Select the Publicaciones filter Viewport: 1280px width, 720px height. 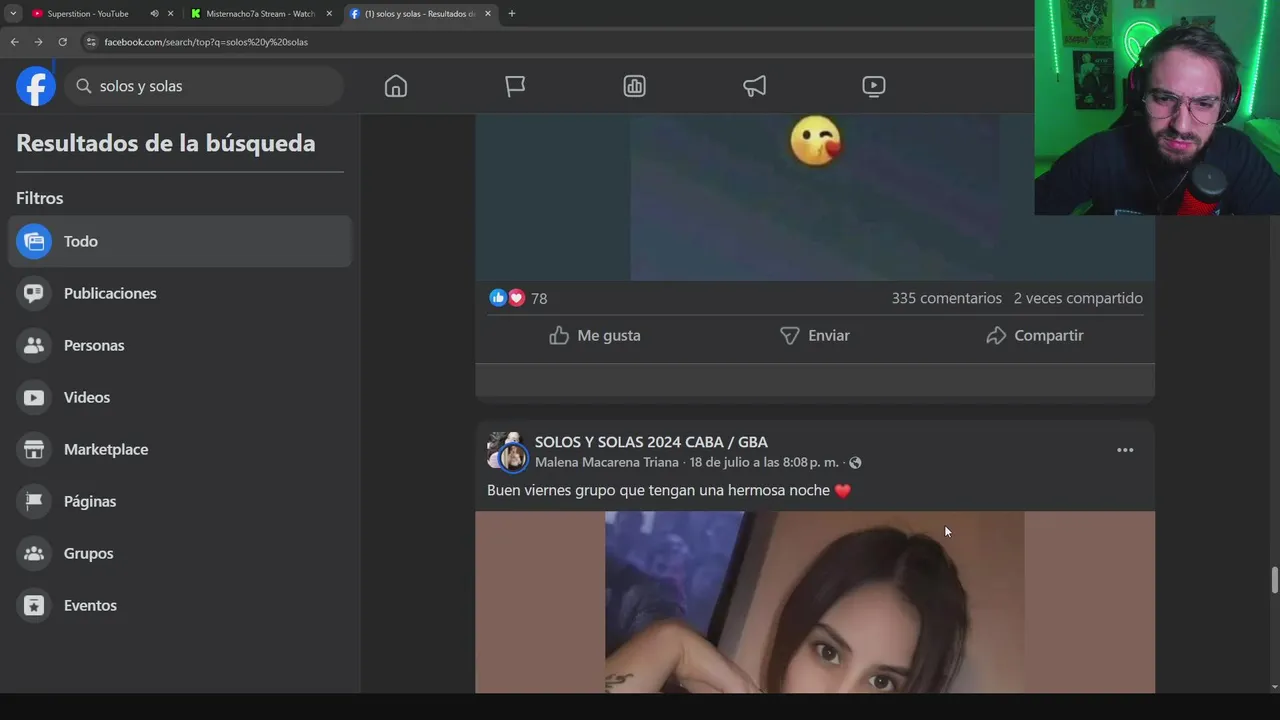(180, 293)
